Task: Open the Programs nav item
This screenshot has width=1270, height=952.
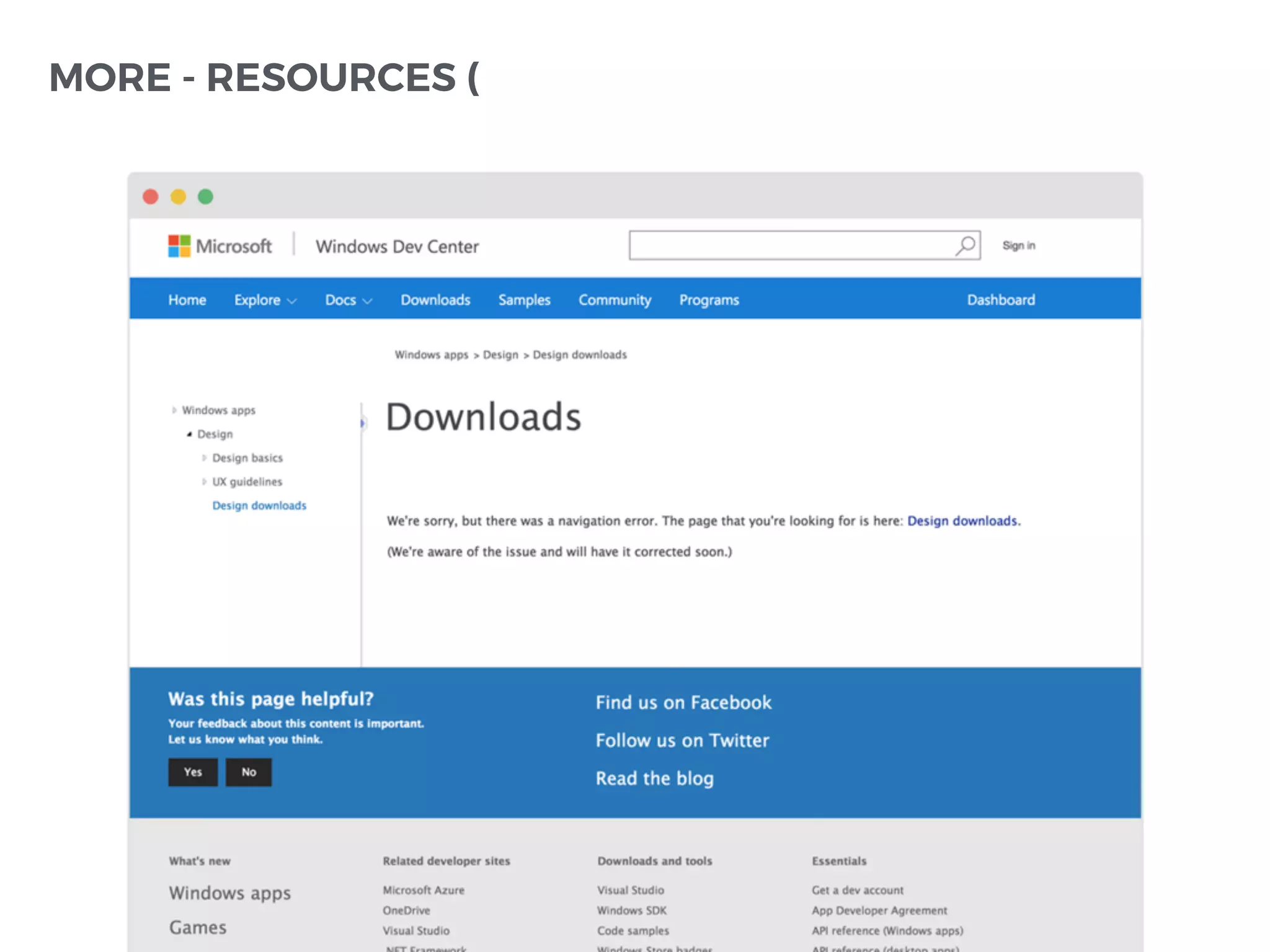Action: (709, 300)
